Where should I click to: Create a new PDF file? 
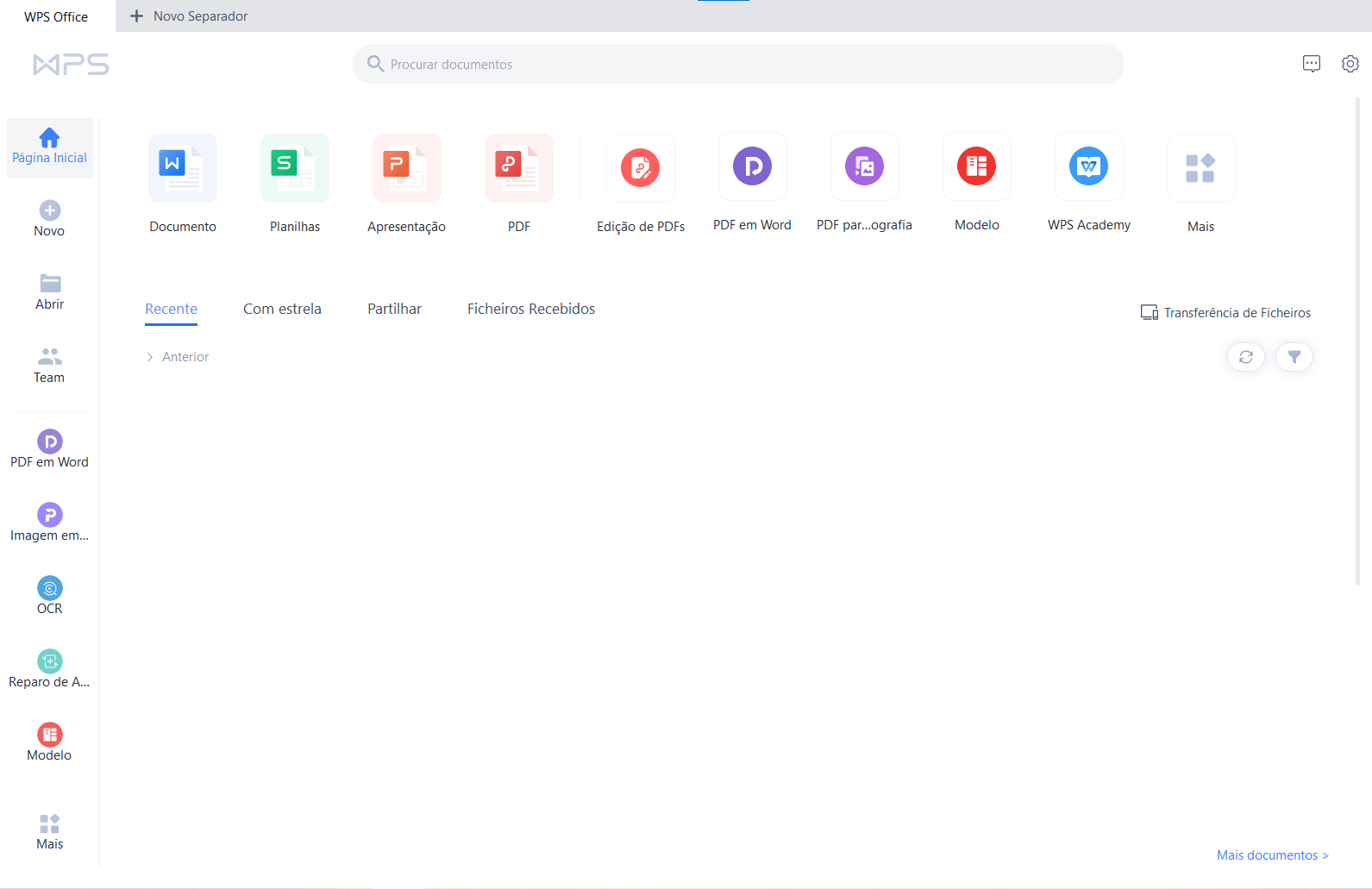click(519, 168)
